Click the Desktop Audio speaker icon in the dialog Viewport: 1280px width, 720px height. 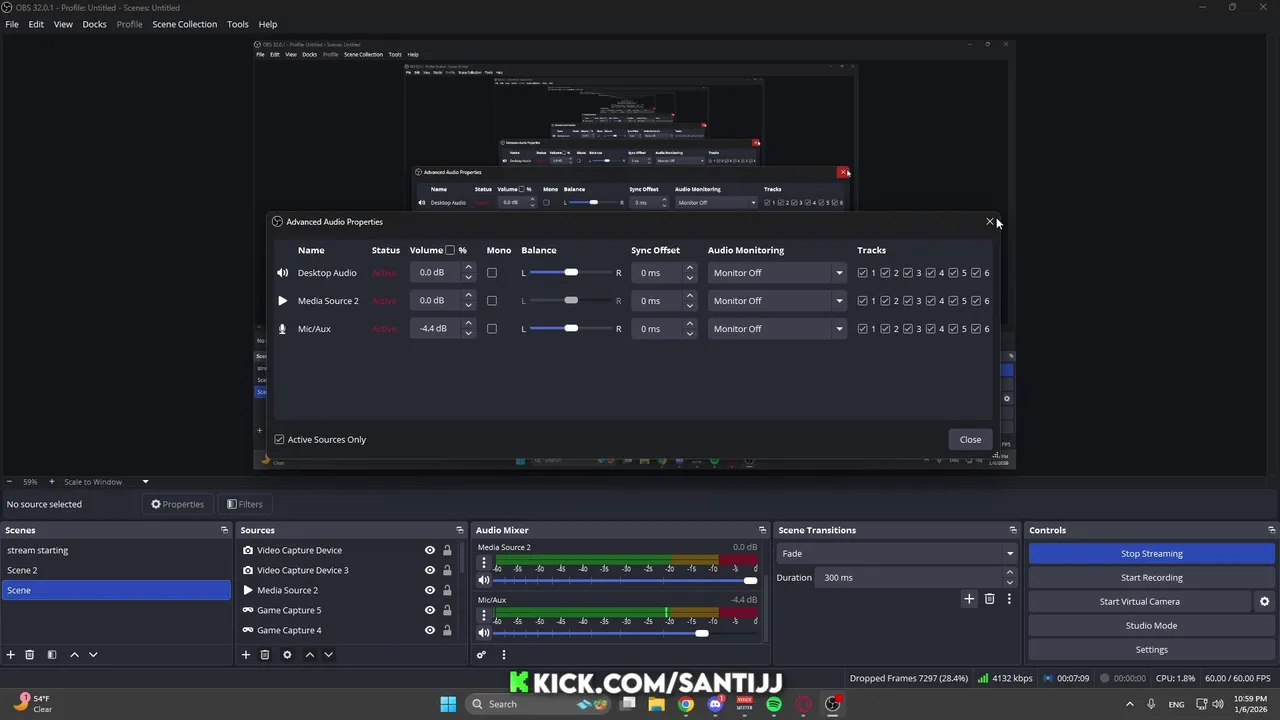tap(282, 273)
